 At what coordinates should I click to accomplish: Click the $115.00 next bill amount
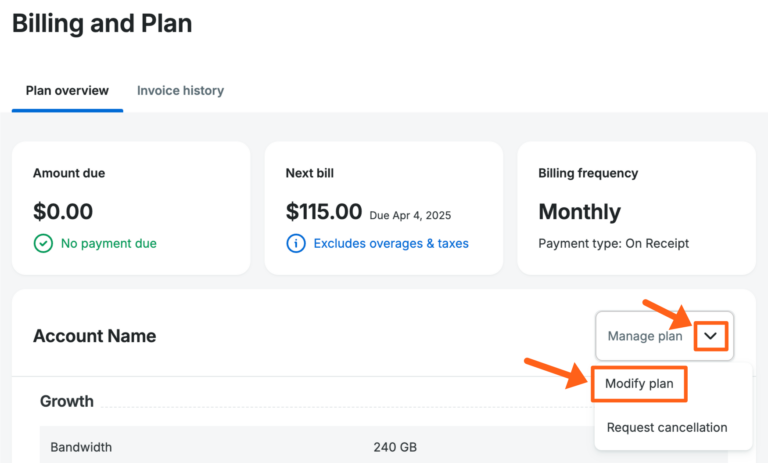(x=324, y=212)
